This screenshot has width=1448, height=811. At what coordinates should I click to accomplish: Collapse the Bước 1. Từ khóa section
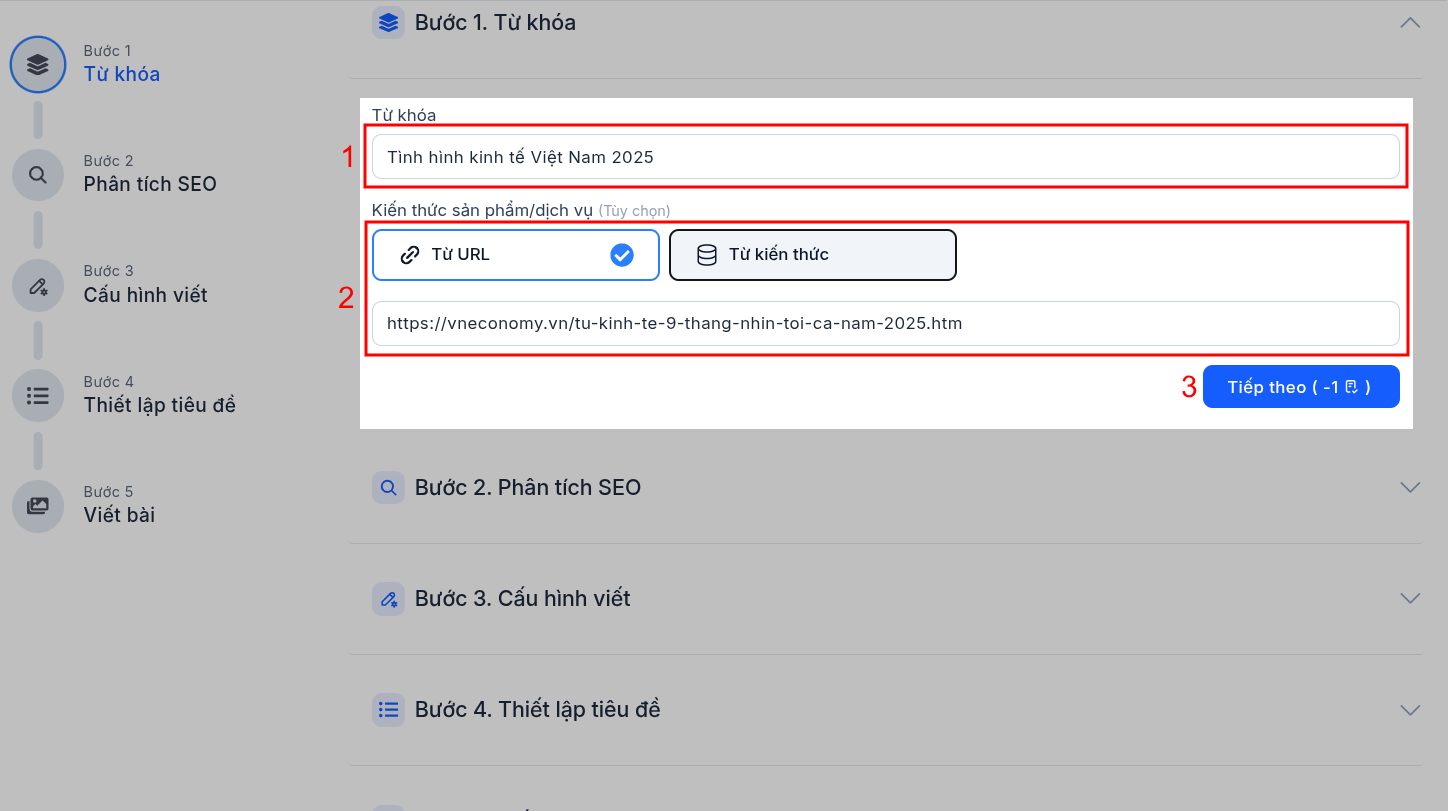1410,22
